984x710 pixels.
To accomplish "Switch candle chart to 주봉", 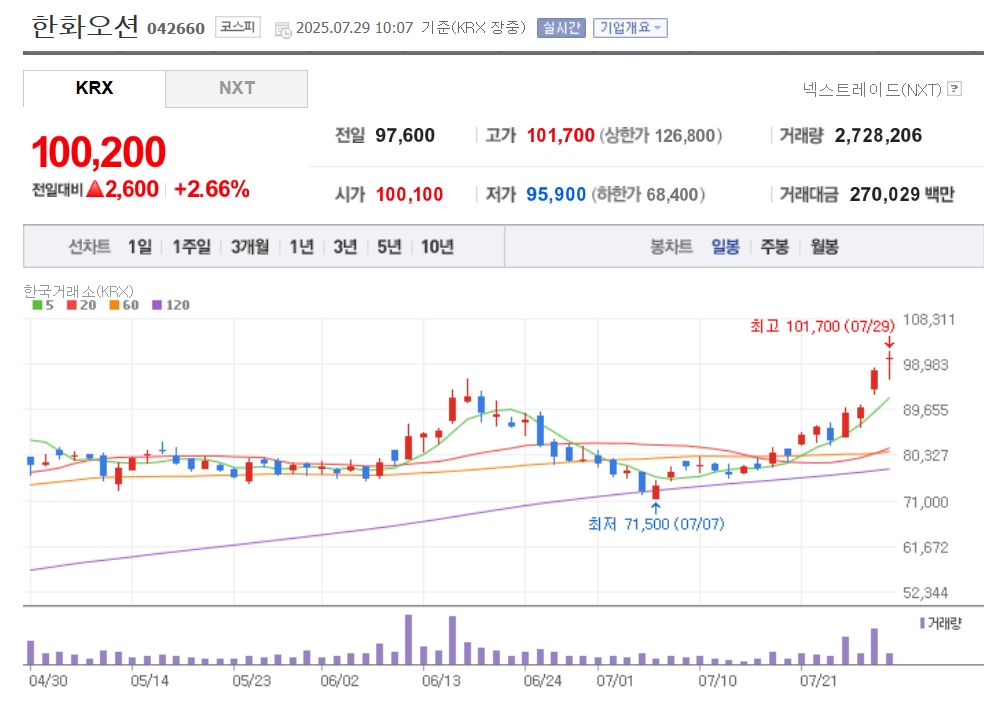I will (x=774, y=247).
